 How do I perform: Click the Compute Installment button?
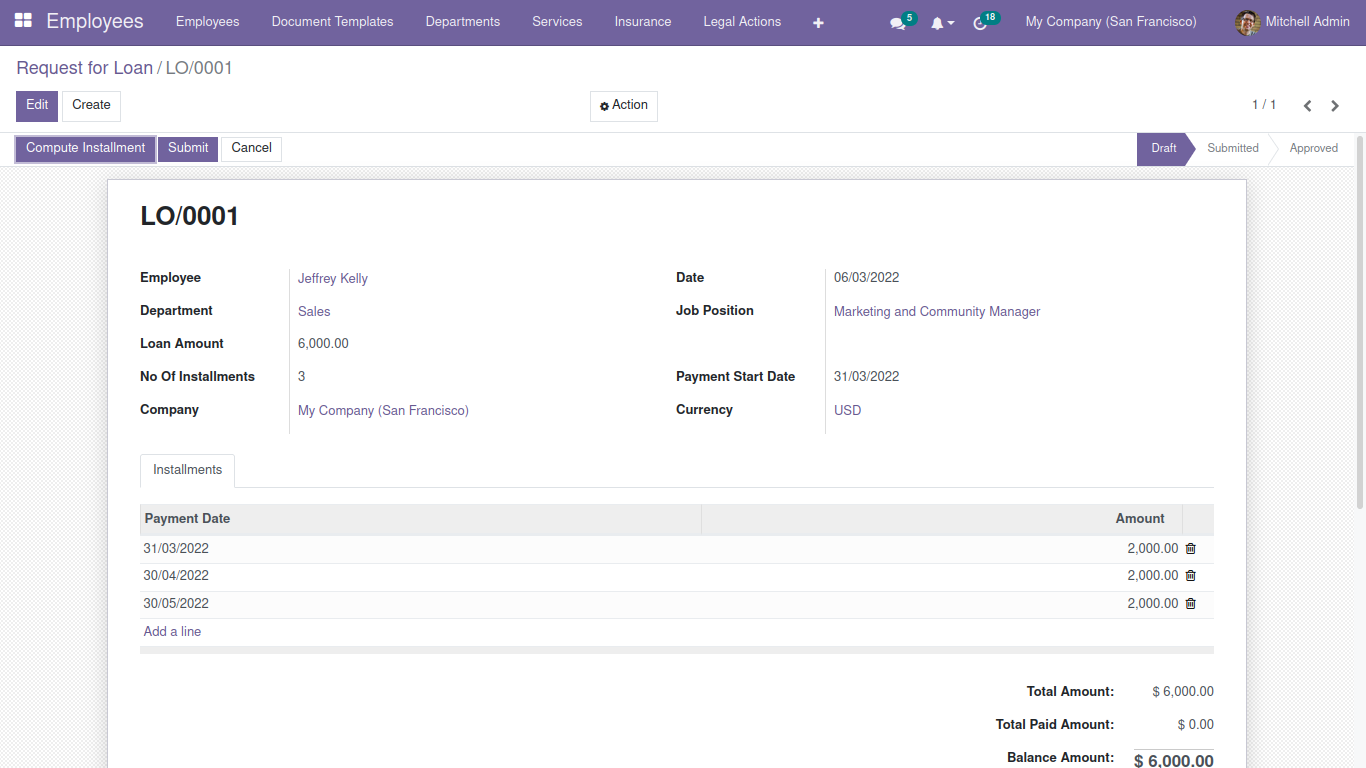point(84,148)
